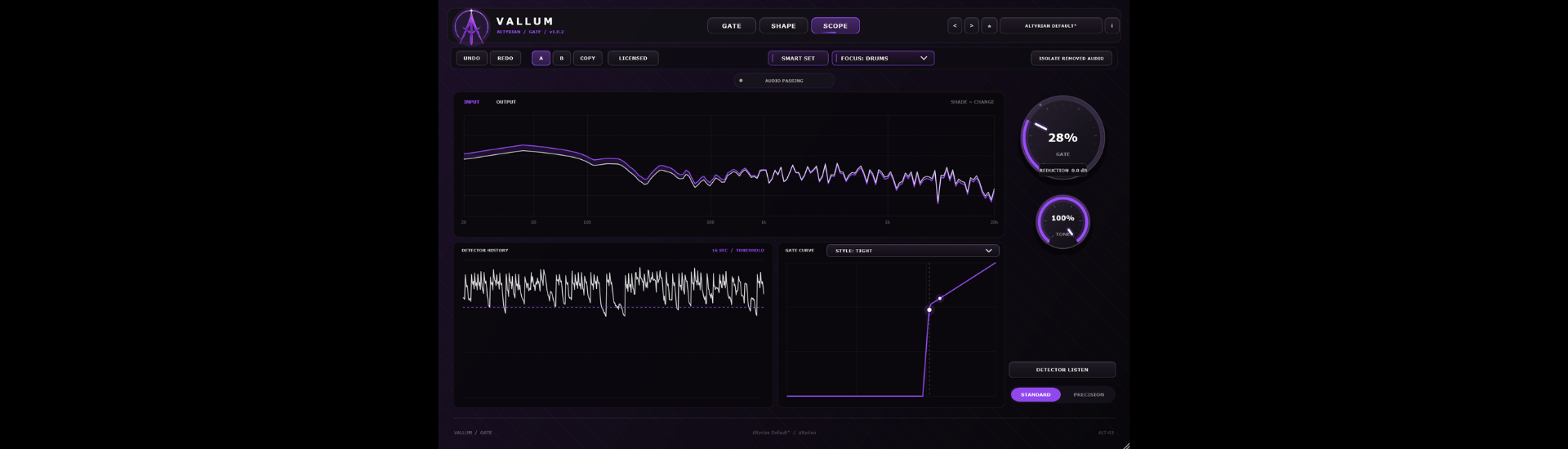This screenshot has width=1568, height=449.
Task: Click the Smart Set button
Action: pyautogui.click(x=798, y=58)
